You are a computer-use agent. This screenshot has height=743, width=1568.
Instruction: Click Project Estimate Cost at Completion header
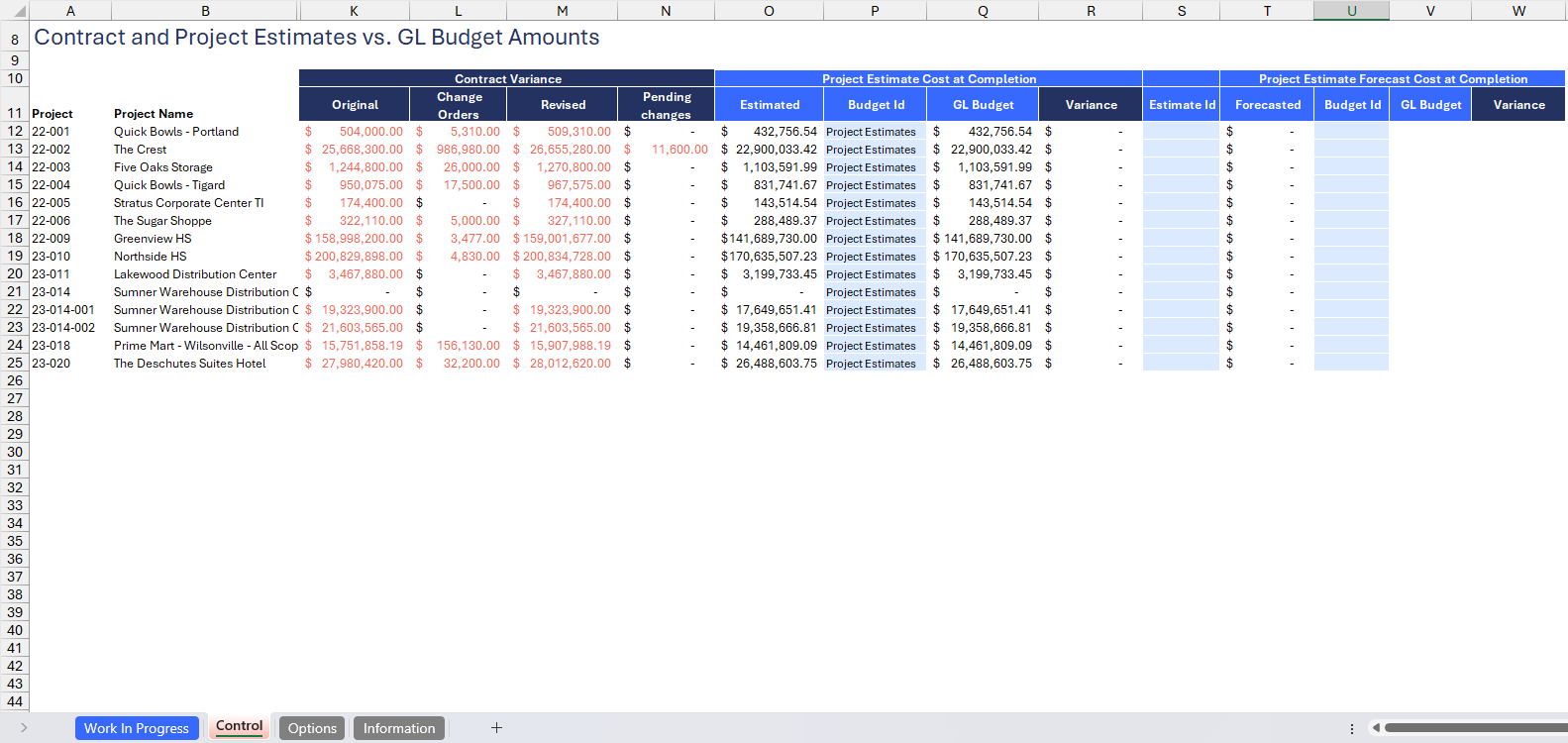(x=929, y=78)
